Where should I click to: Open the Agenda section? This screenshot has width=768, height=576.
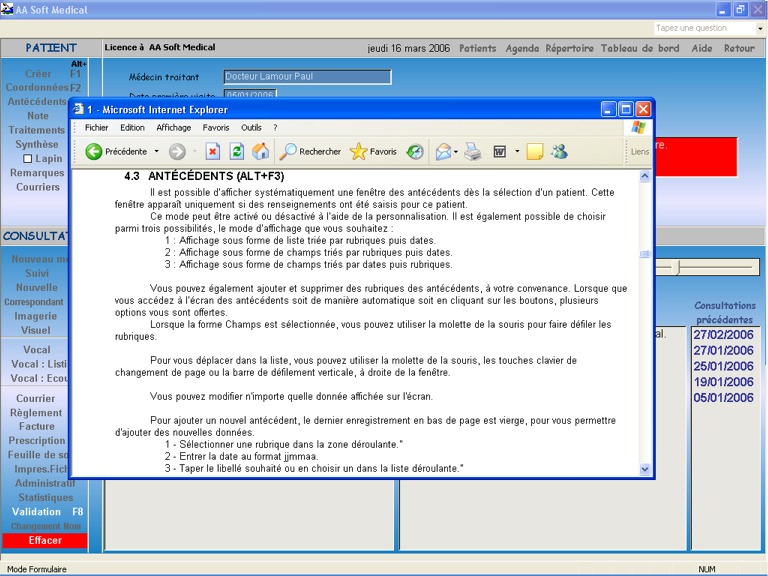point(522,48)
